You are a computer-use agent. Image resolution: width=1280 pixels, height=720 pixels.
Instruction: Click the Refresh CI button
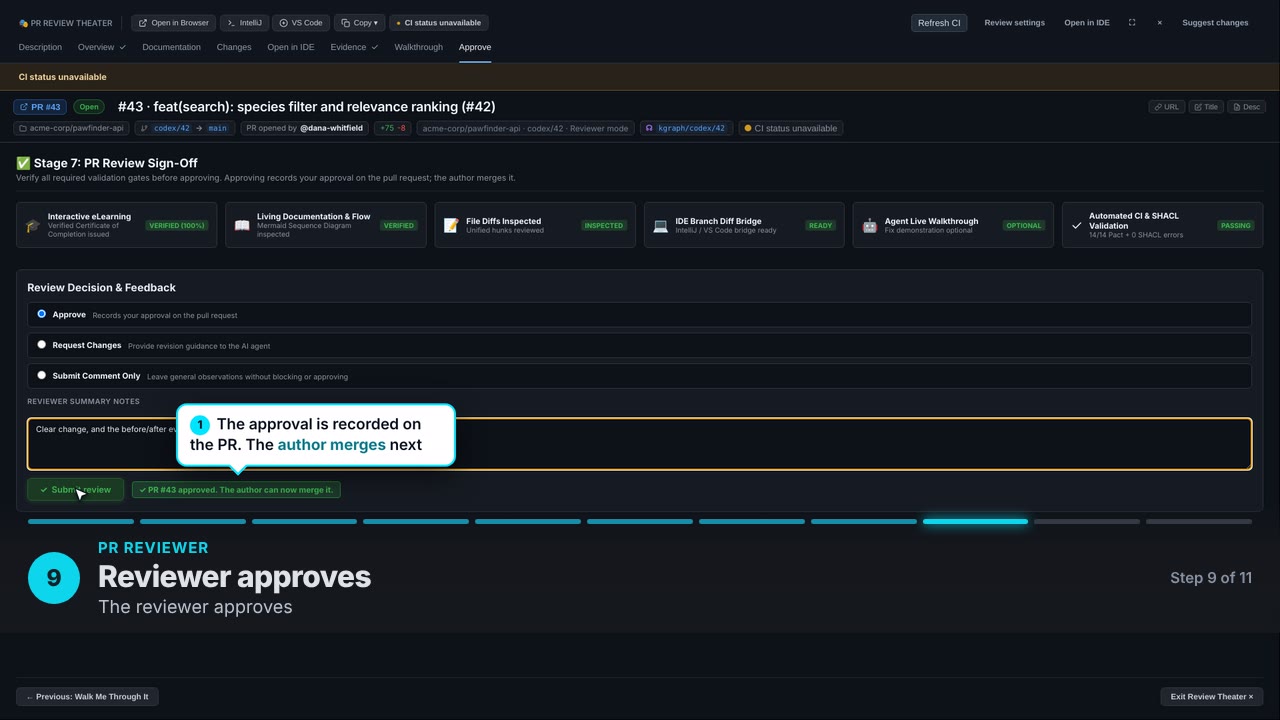pos(939,23)
